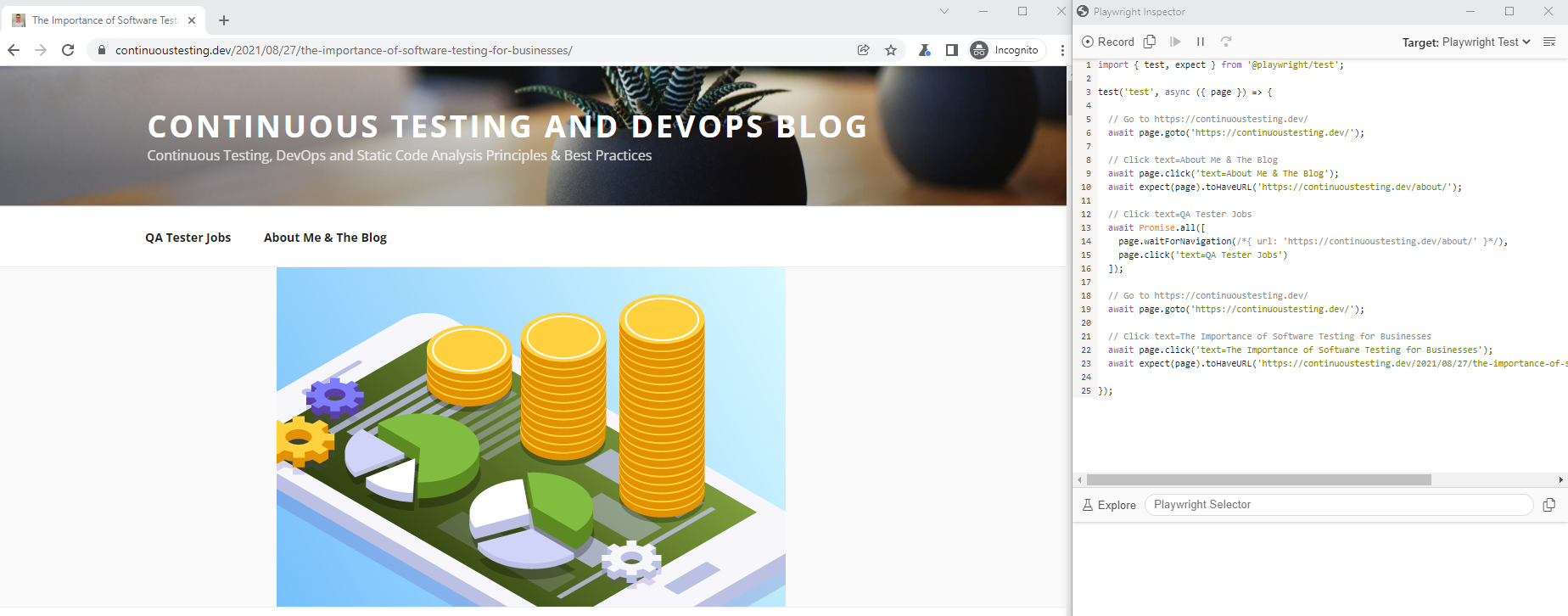The image size is (1568, 616).
Task: Open the QA Tester Jobs menu item
Action: [188, 238]
